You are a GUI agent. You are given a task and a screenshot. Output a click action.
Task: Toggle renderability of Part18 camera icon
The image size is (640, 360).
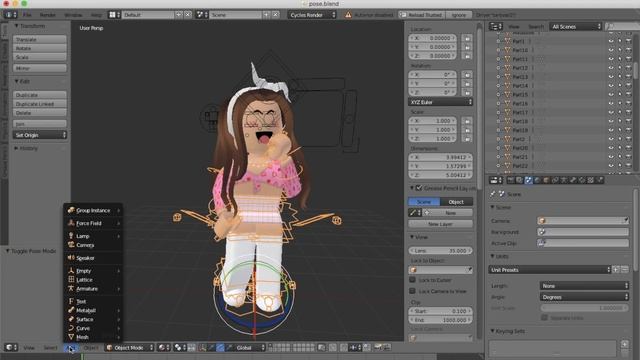coord(629,121)
